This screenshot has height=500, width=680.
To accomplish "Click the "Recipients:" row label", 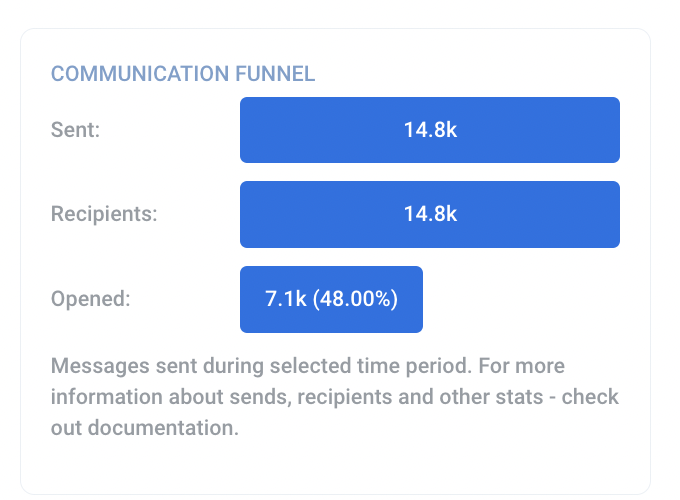I will (x=102, y=214).
